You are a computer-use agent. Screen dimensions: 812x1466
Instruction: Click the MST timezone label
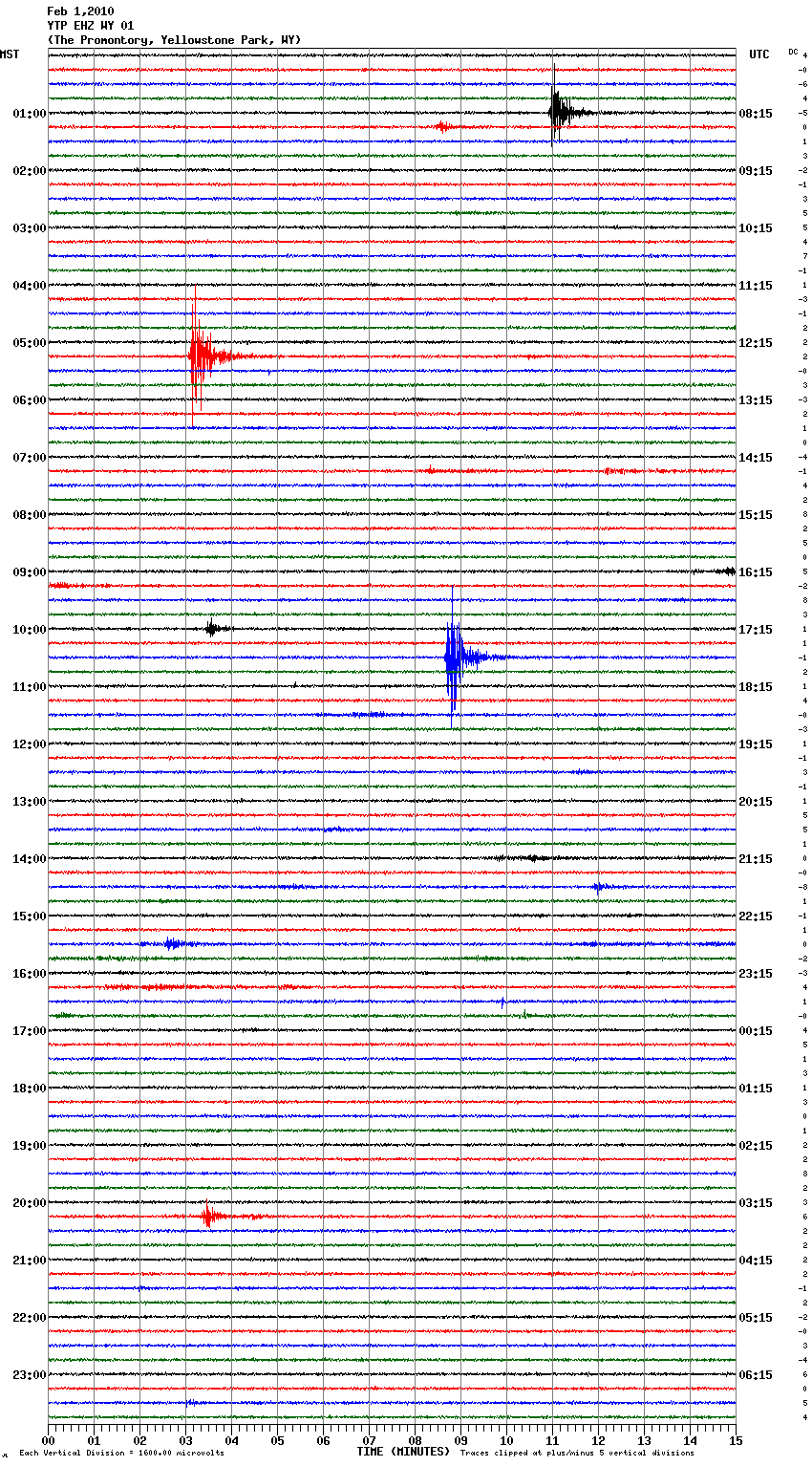click(10, 54)
